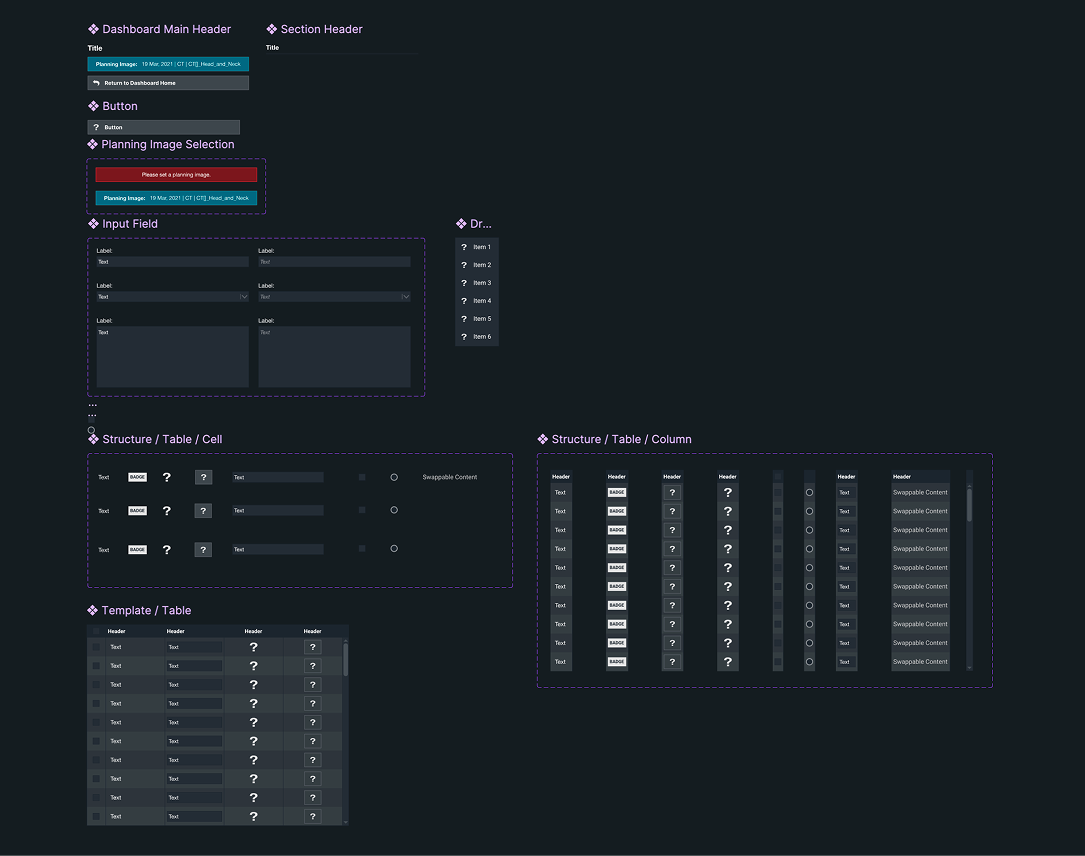
Task: Open the left Input Field dropdown arrow
Action: click(244, 297)
